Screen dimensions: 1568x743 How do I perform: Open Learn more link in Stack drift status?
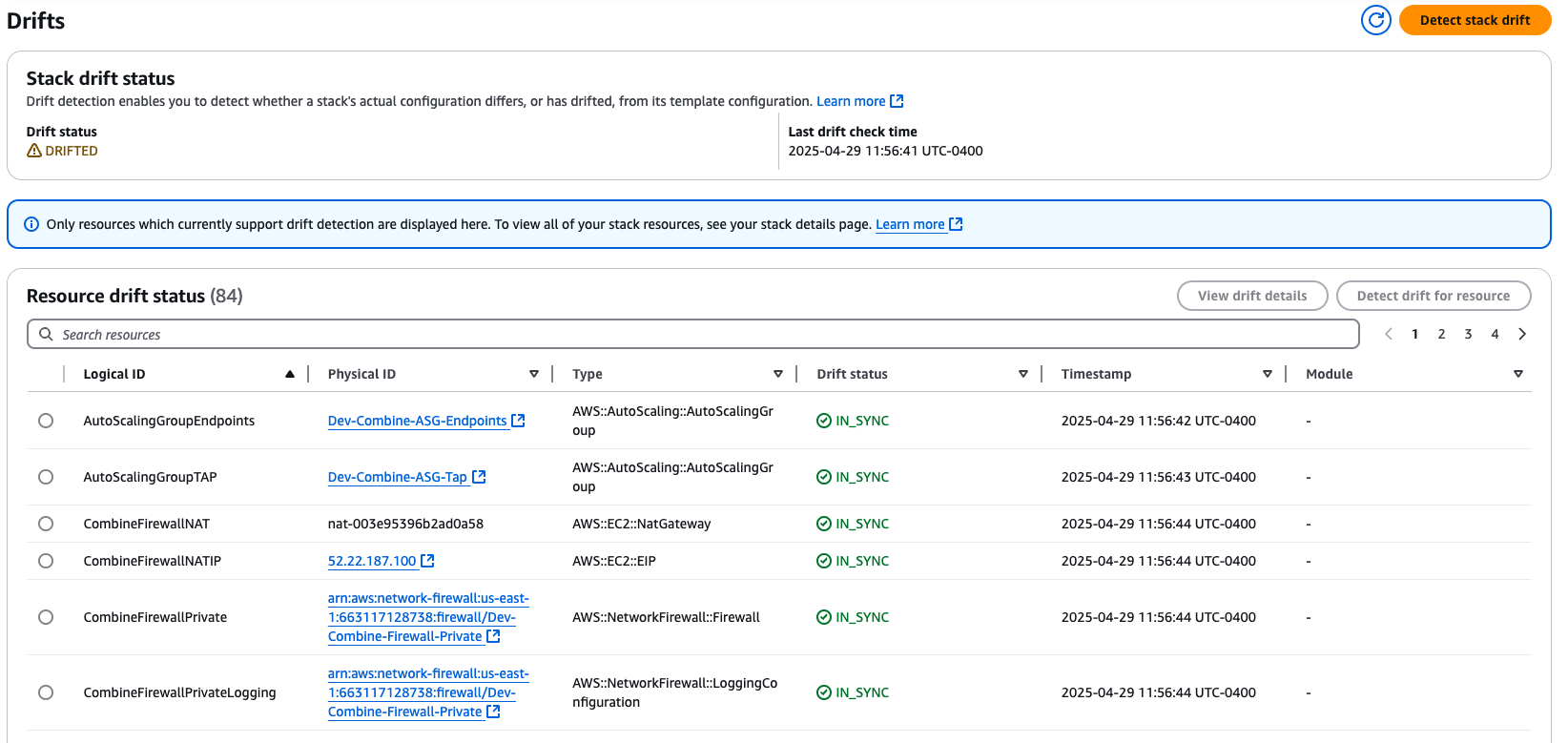(859, 101)
